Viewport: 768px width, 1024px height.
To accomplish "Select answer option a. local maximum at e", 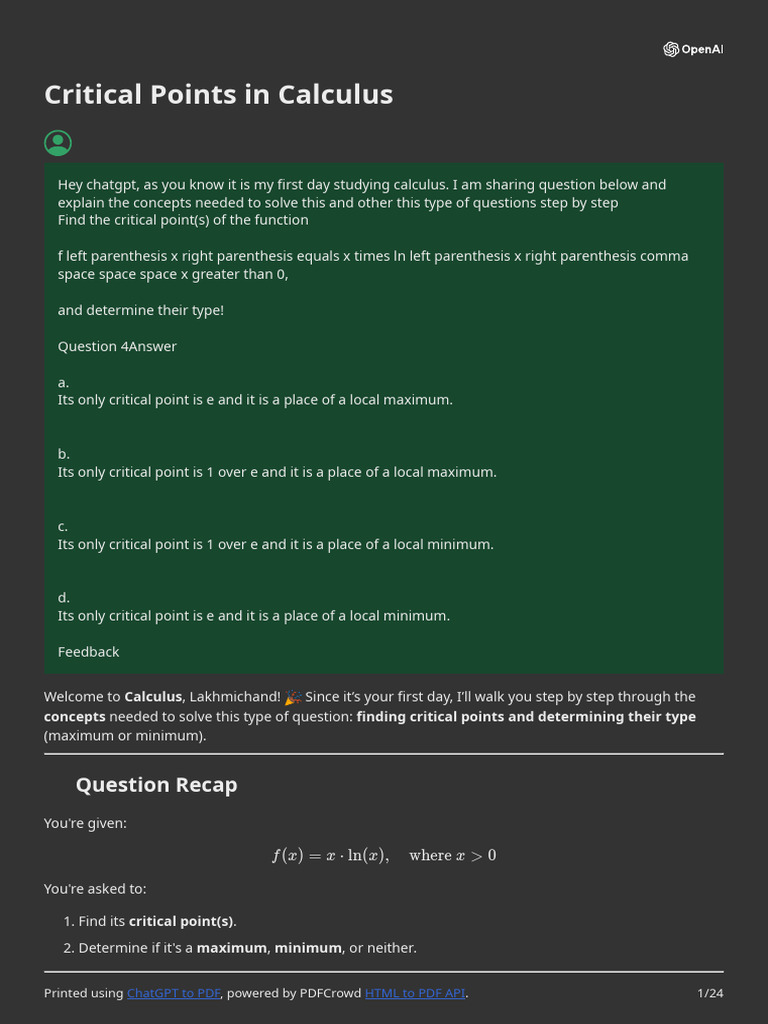I will [254, 399].
